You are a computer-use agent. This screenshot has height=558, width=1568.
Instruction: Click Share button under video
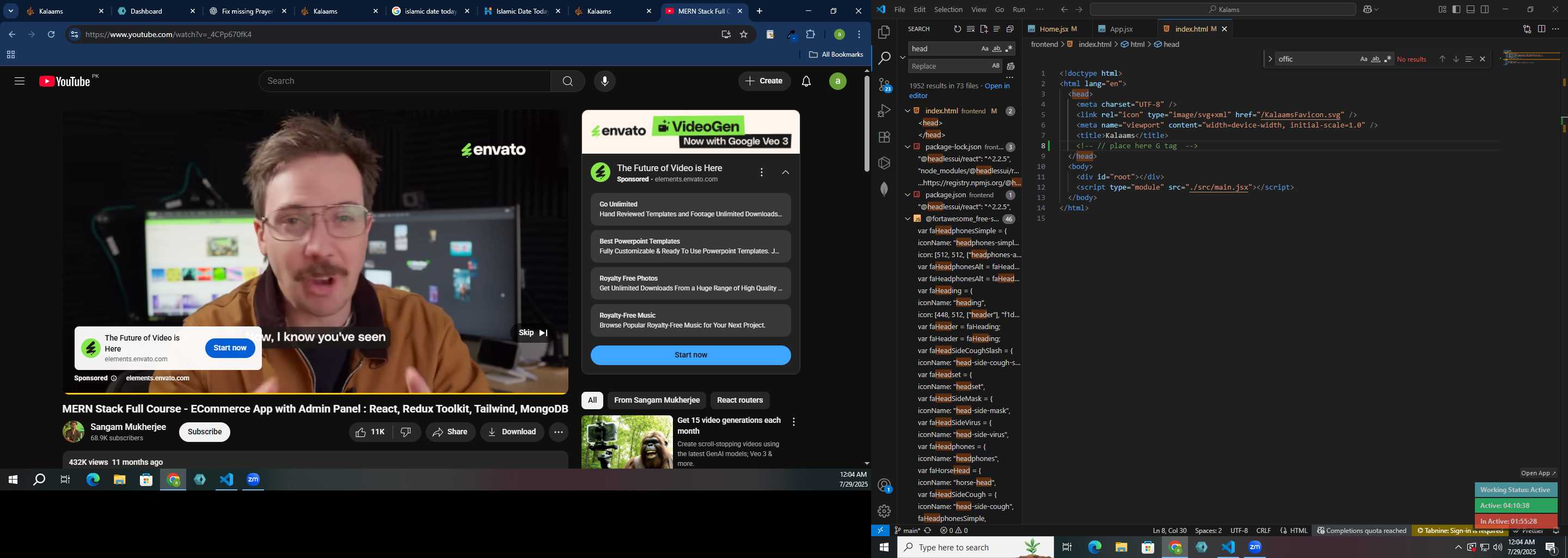coord(450,432)
